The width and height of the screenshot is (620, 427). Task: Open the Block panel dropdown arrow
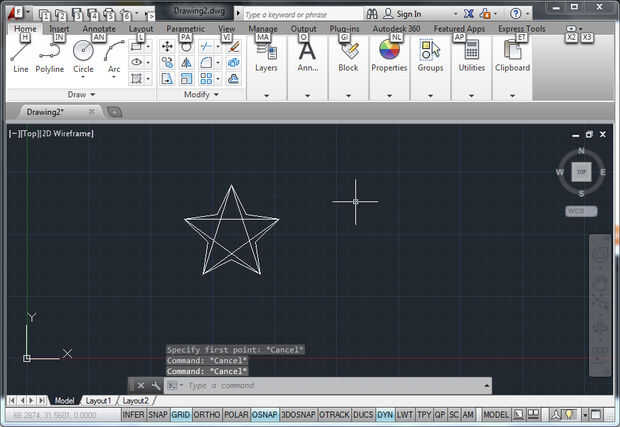348,95
